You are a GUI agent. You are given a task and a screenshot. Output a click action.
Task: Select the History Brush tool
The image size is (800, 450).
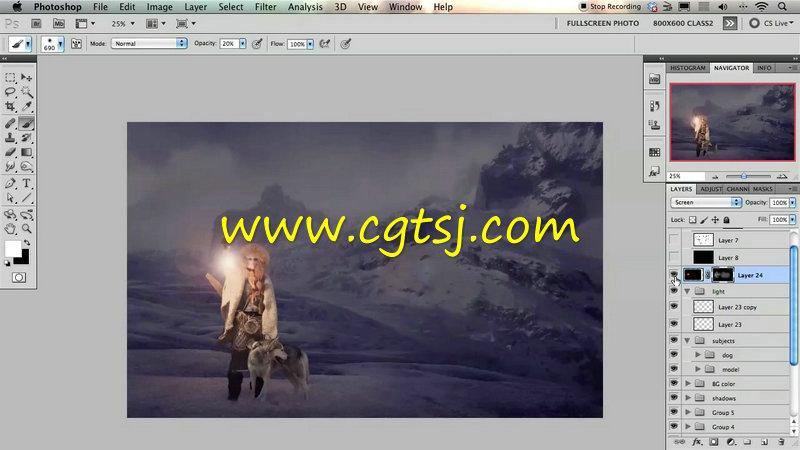27,138
